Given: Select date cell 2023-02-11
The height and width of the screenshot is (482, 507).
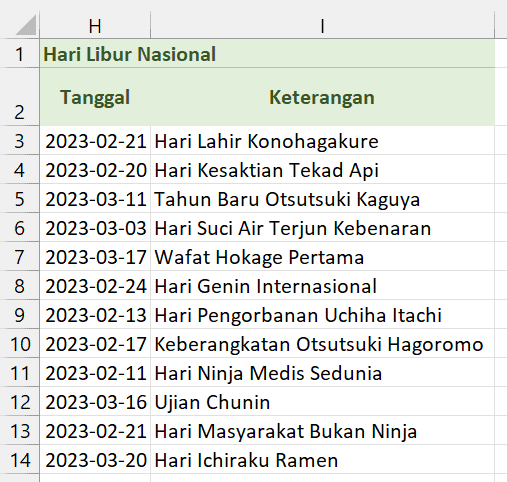Looking at the screenshot, I should pos(95,372).
